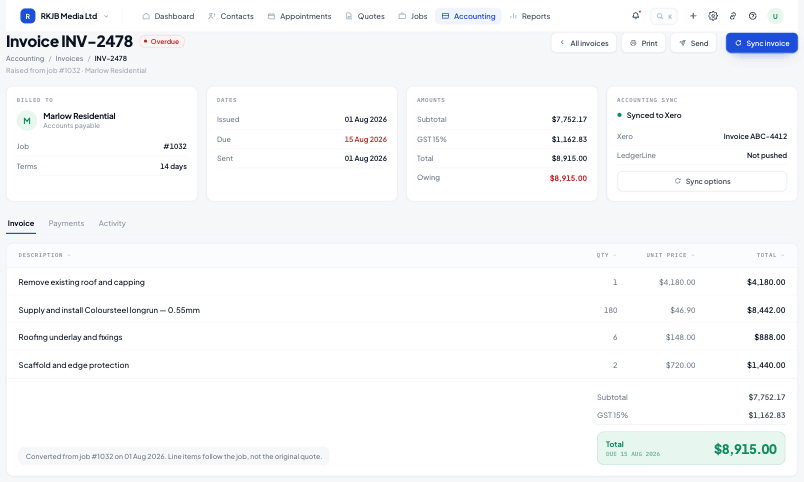Switch to the Activity tab

pyautogui.click(x=112, y=223)
